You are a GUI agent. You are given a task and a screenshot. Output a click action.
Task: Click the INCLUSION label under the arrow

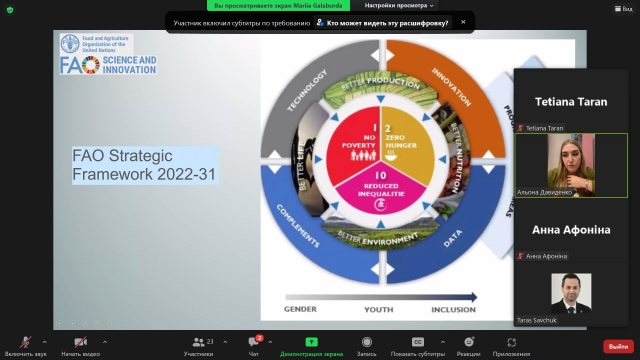tap(453, 310)
